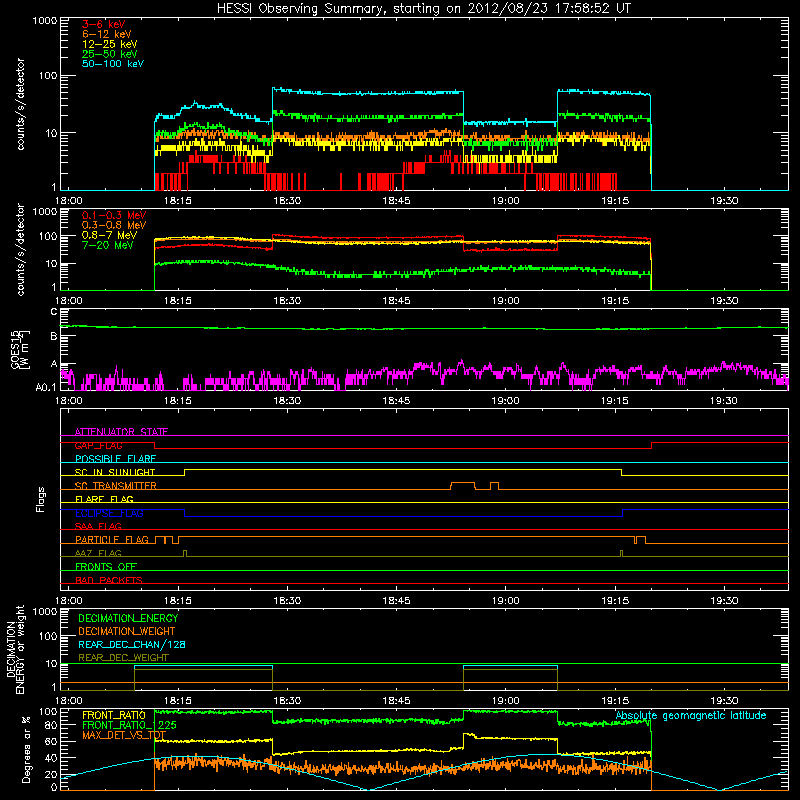The height and width of the screenshot is (800, 800).
Task: Pick the 25-50 keV legend label
Action: click(110, 54)
